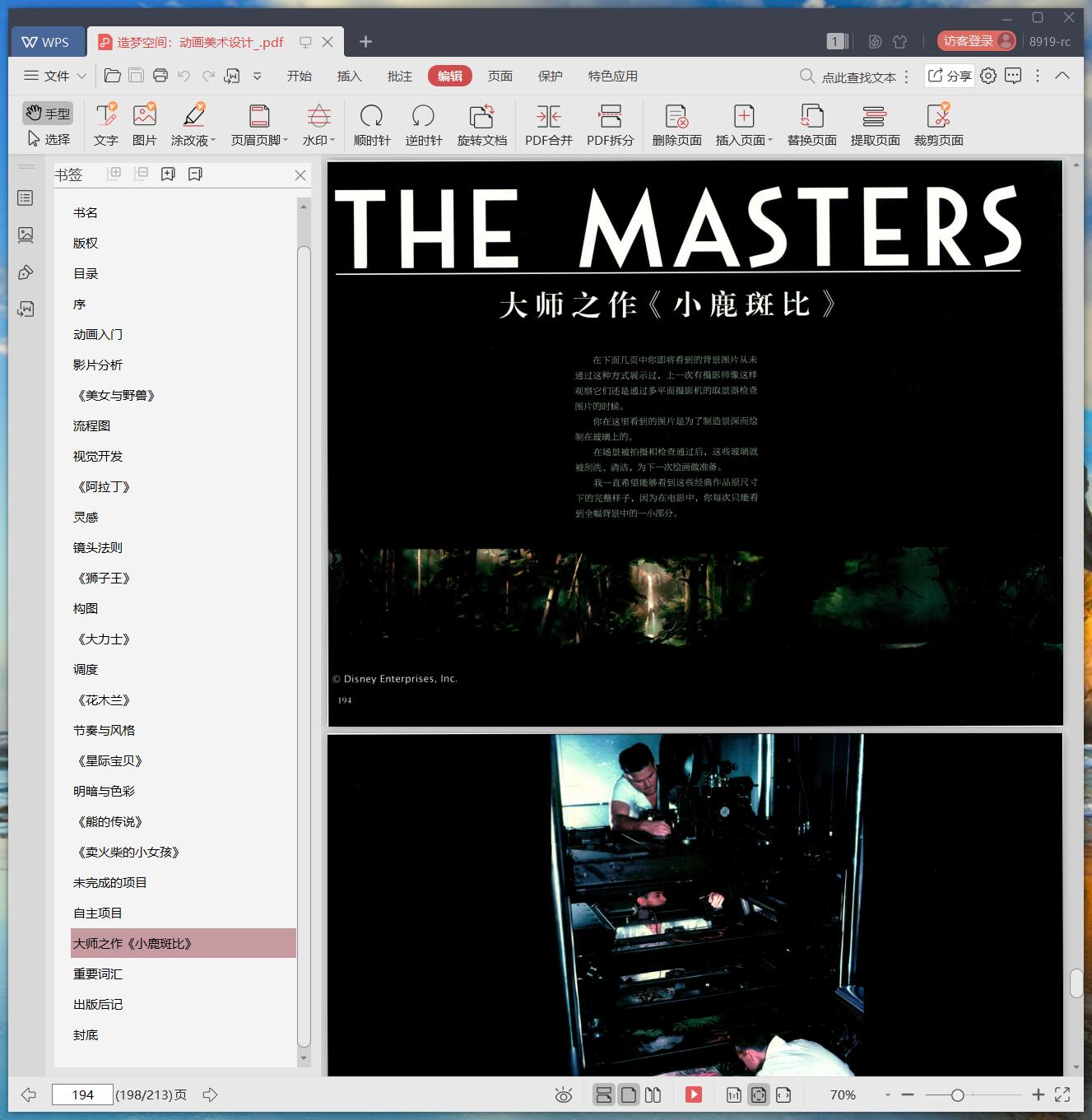The image size is (1092, 1120).
Task: Click the find text search box (点此查找文本)
Action: pos(848,77)
